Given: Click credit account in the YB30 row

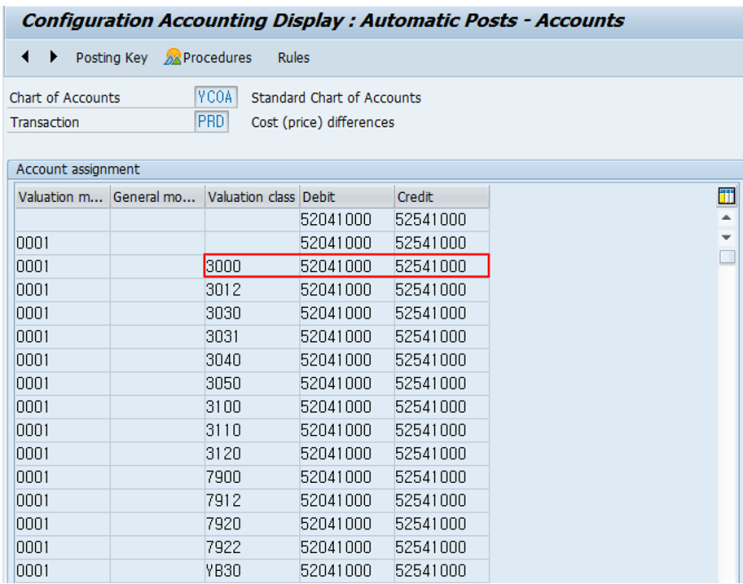Looking at the screenshot, I should (442, 571).
